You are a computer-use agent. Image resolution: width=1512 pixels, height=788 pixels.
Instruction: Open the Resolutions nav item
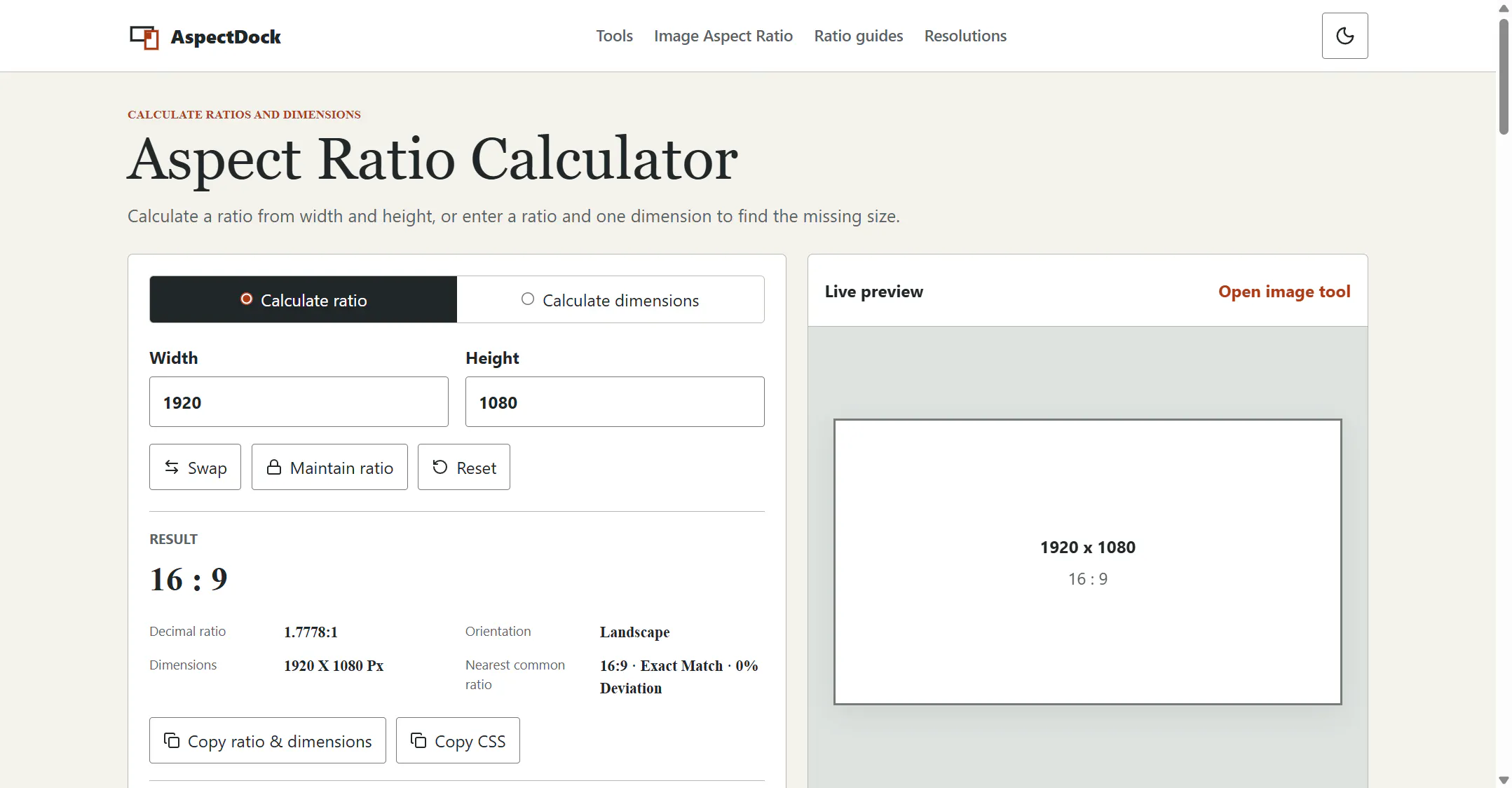click(965, 36)
